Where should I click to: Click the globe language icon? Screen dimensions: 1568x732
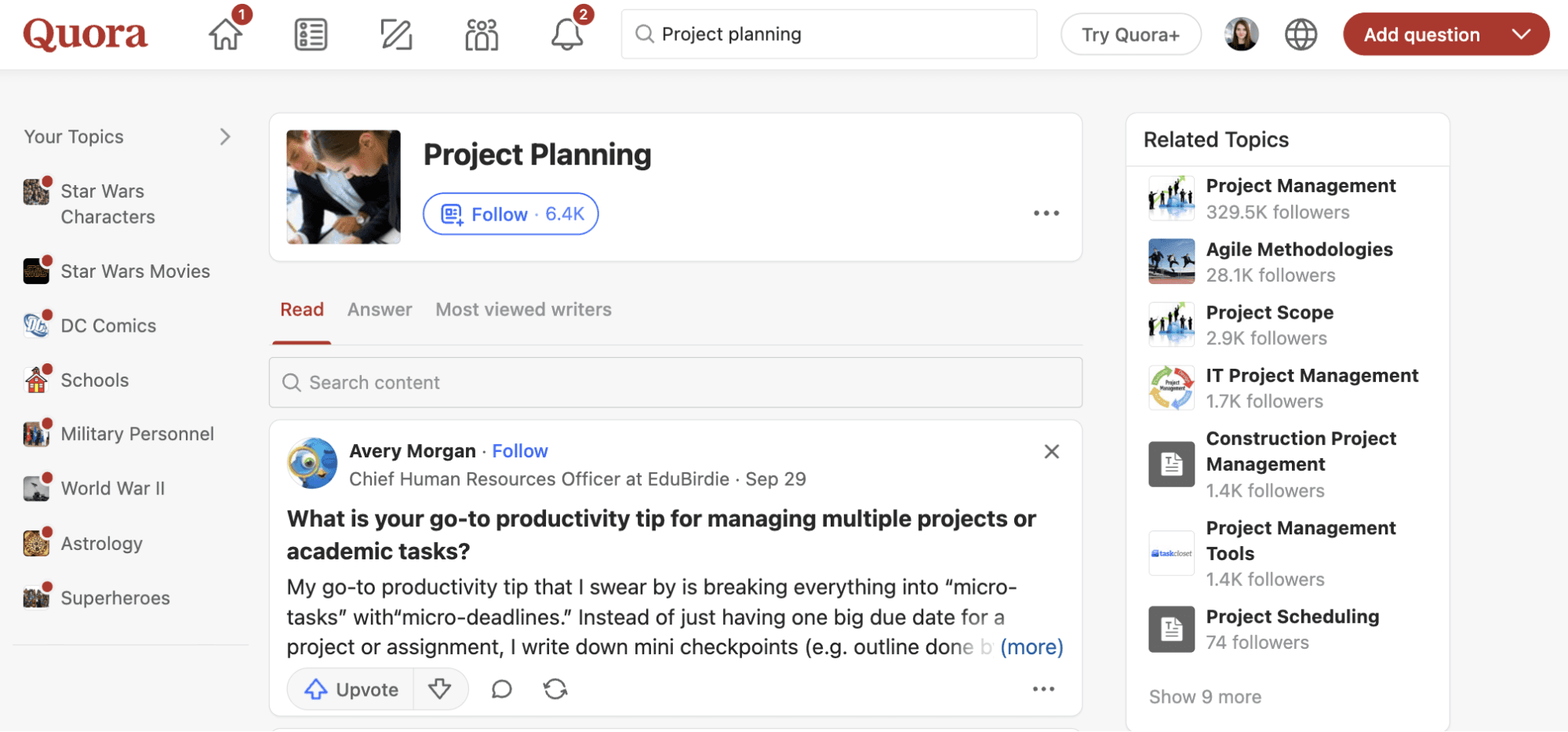tap(1301, 35)
